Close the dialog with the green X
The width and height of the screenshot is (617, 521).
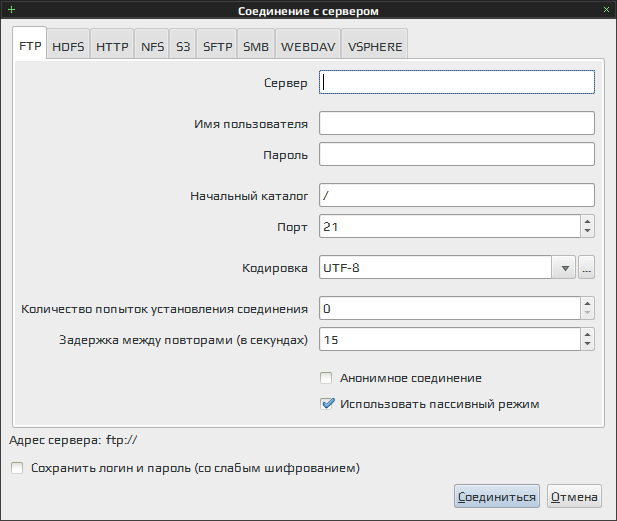click(x=606, y=10)
